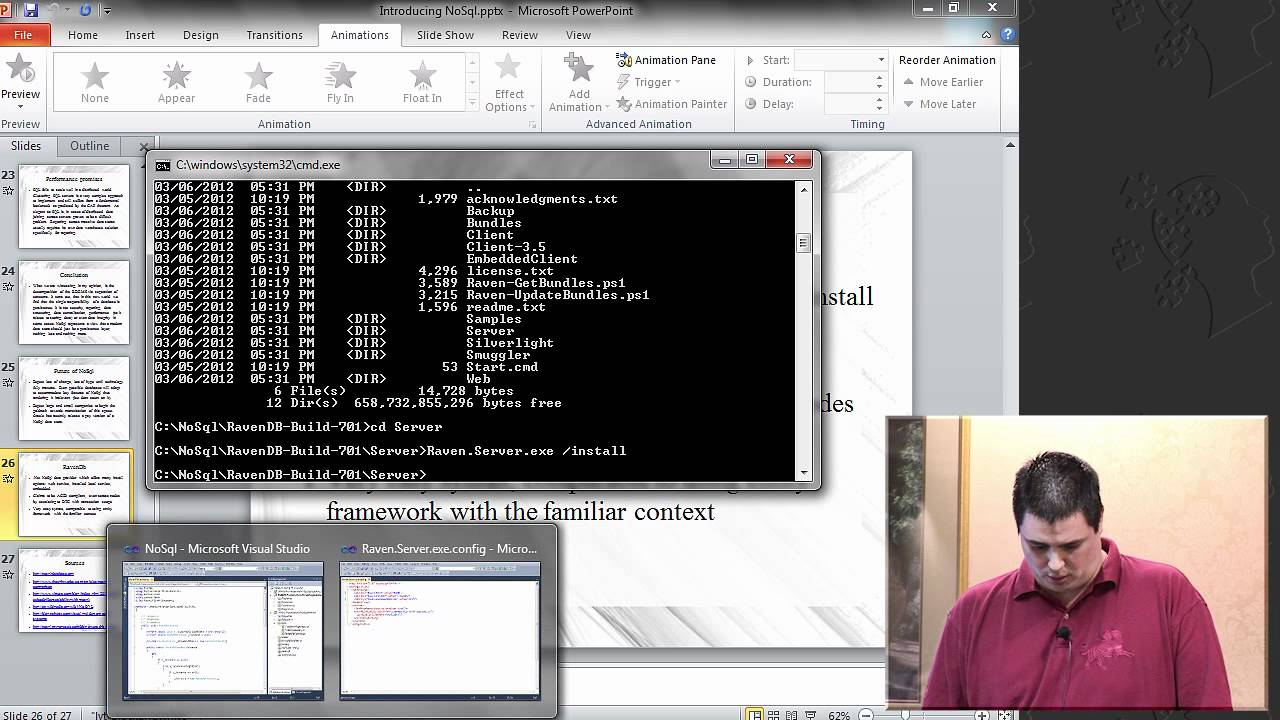Switch to the Transitions ribbon tab
The height and width of the screenshot is (720, 1280).
pyautogui.click(x=274, y=35)
